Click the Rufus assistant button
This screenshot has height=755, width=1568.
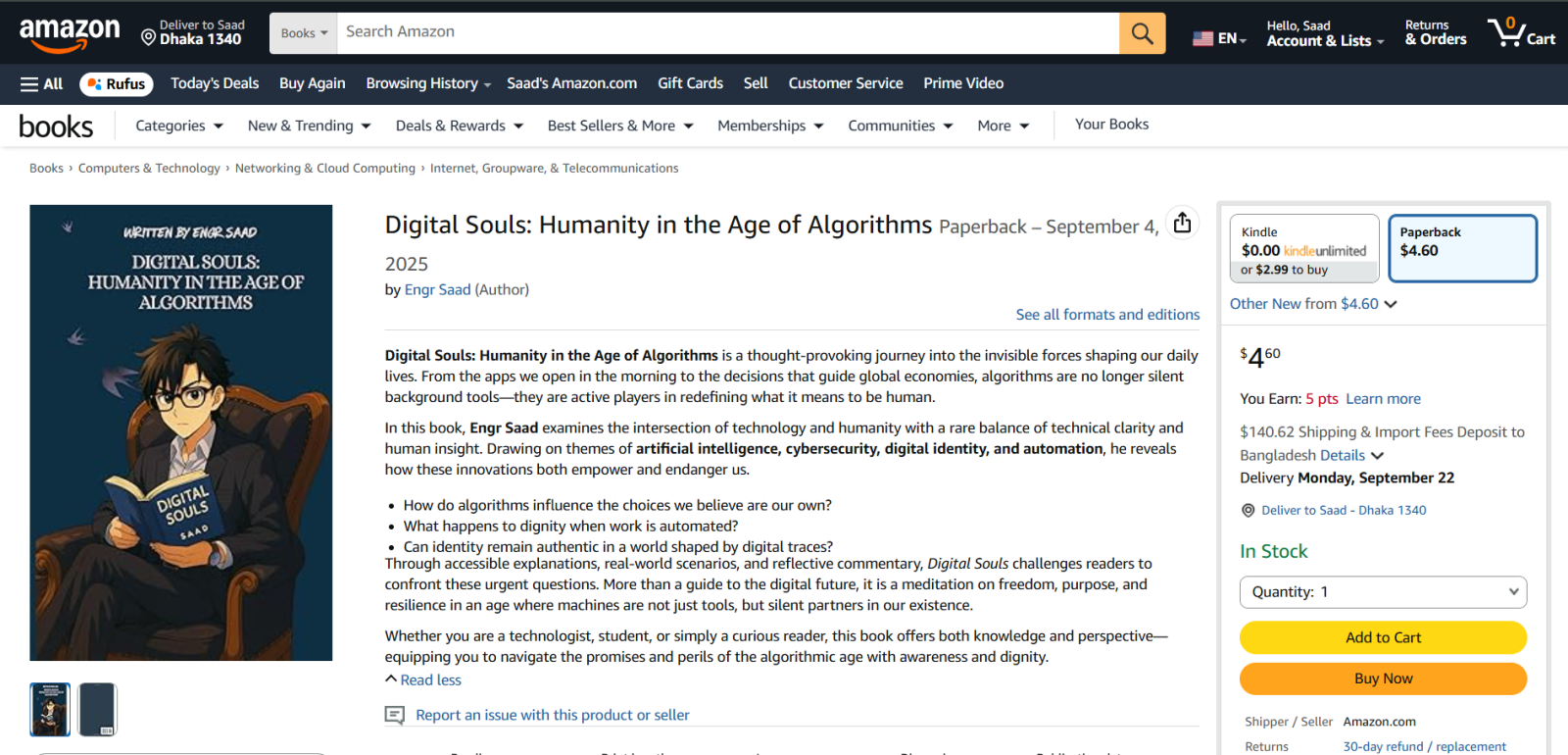(x=117, y=84)
